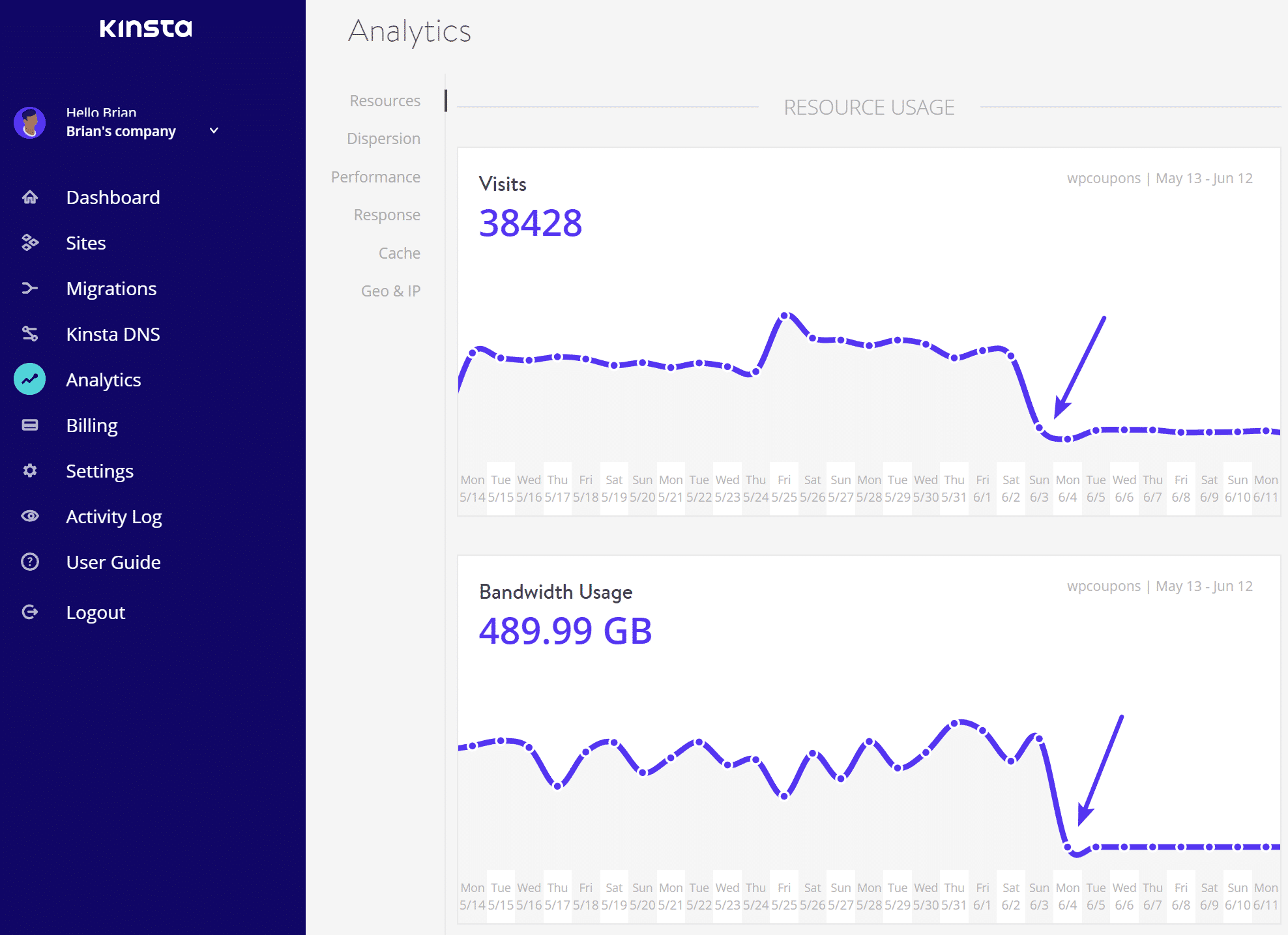Click the Analytics icon in sidebar
Viewport: 1288px width, 935px height.
[x=30, y=379]
